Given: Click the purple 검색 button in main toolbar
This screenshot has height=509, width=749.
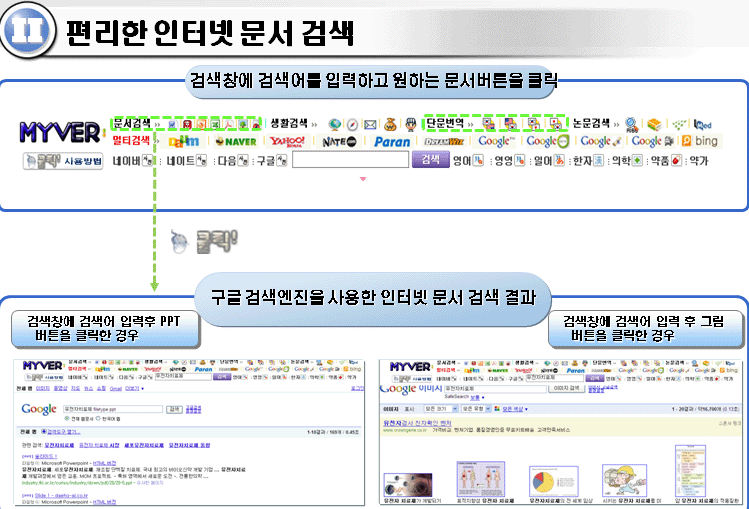Looking at the screenshot, I should 430,159.
